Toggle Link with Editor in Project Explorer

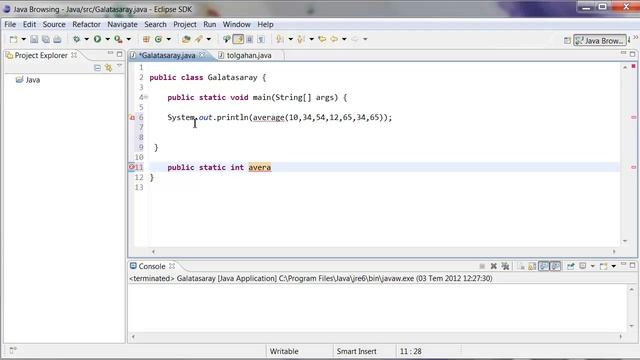(x=109, y=68)
